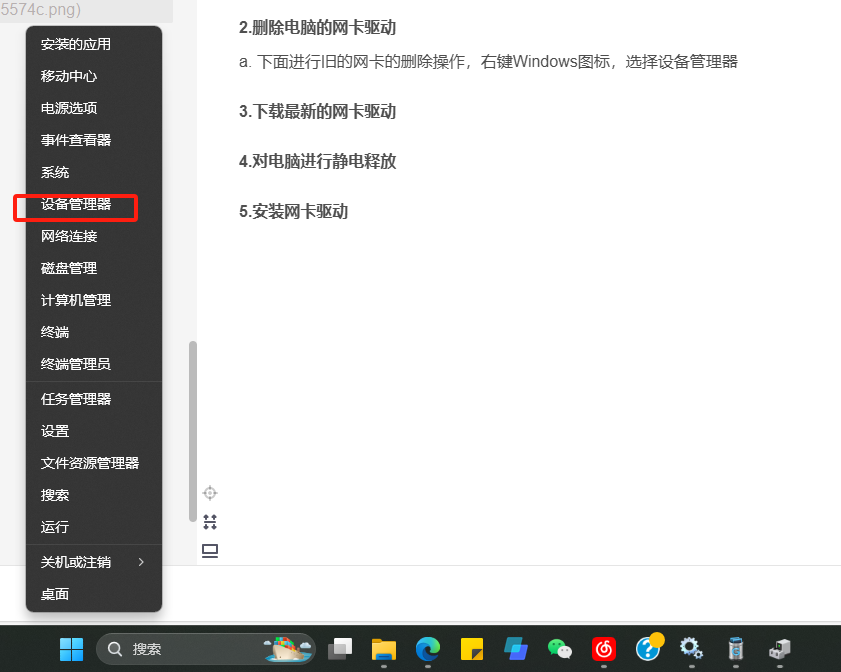Open 任务管理器 from the menu
The width and height of the screenshot is (841, 672).
[x=94, y=399]
